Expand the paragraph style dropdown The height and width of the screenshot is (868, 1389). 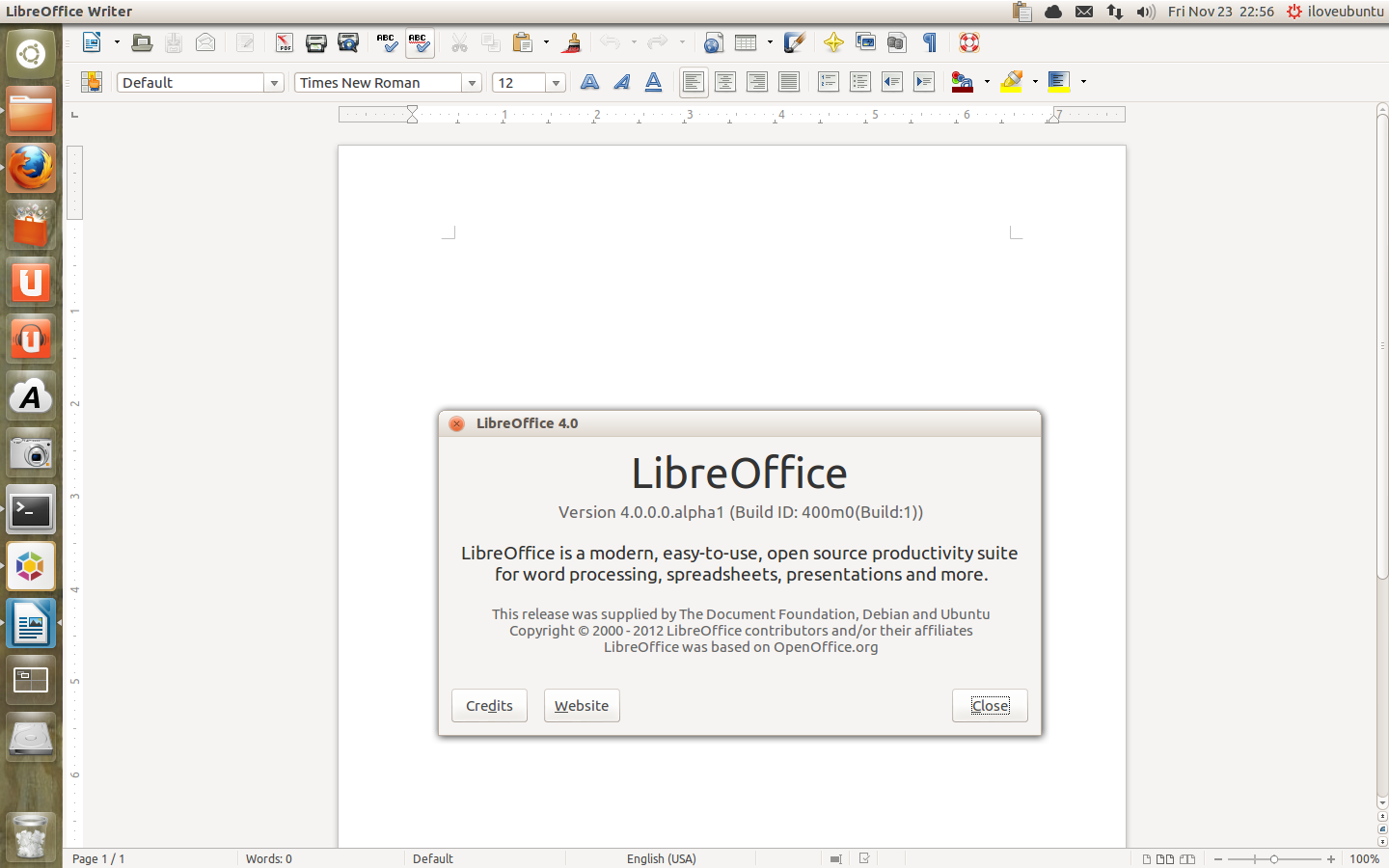[x=275, y=83]
